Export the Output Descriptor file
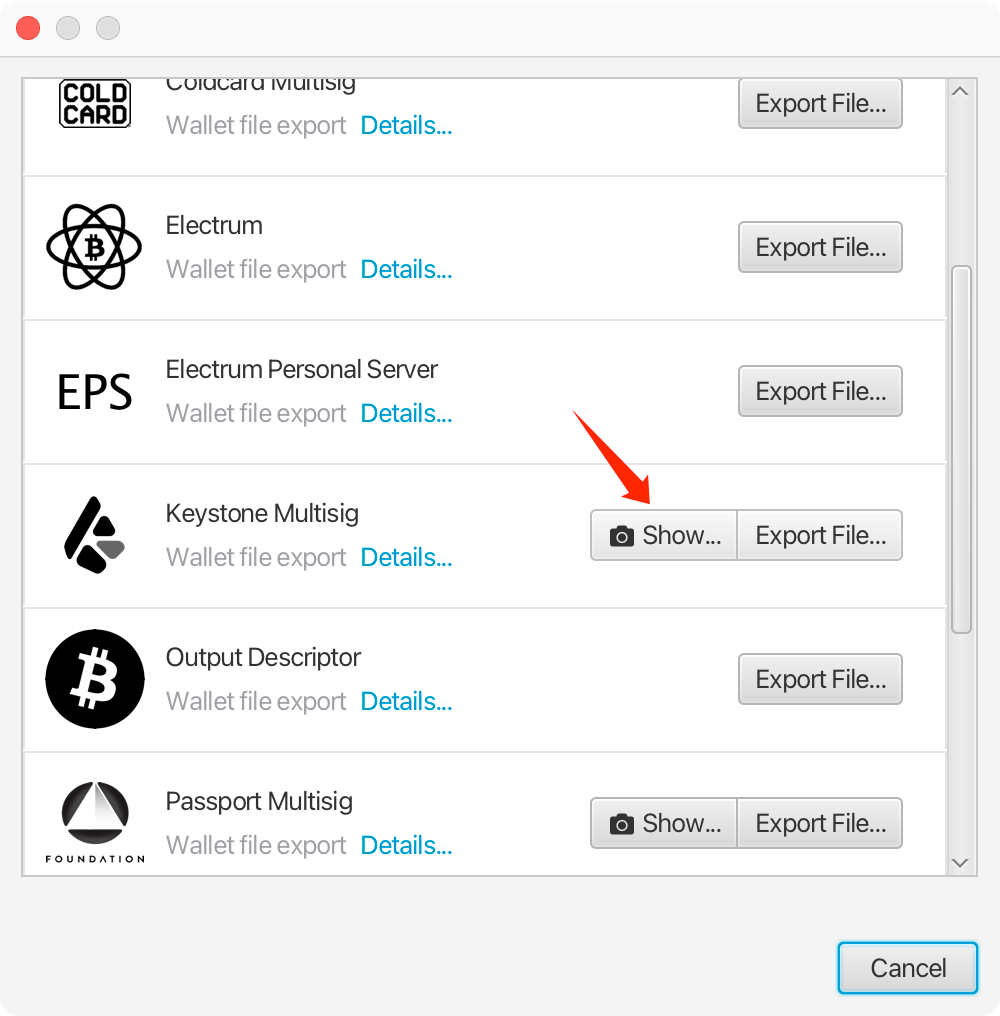 pyautogui.click(x=820, y=679)
